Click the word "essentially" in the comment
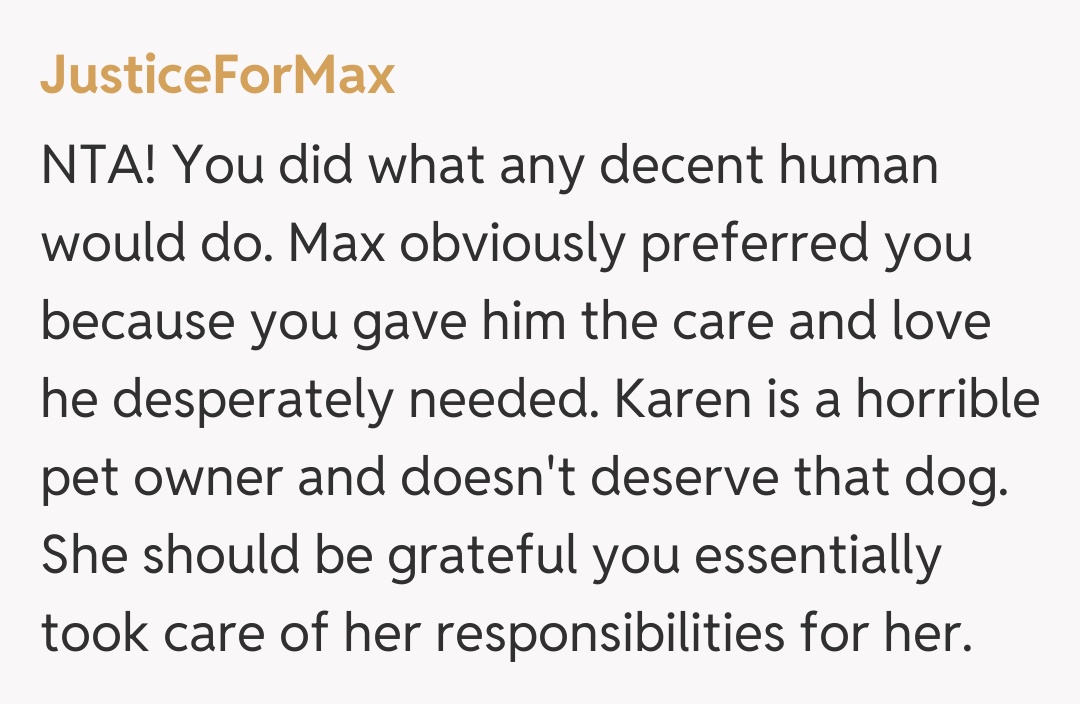Viewport: 1080px width, 704px height. 818,556
